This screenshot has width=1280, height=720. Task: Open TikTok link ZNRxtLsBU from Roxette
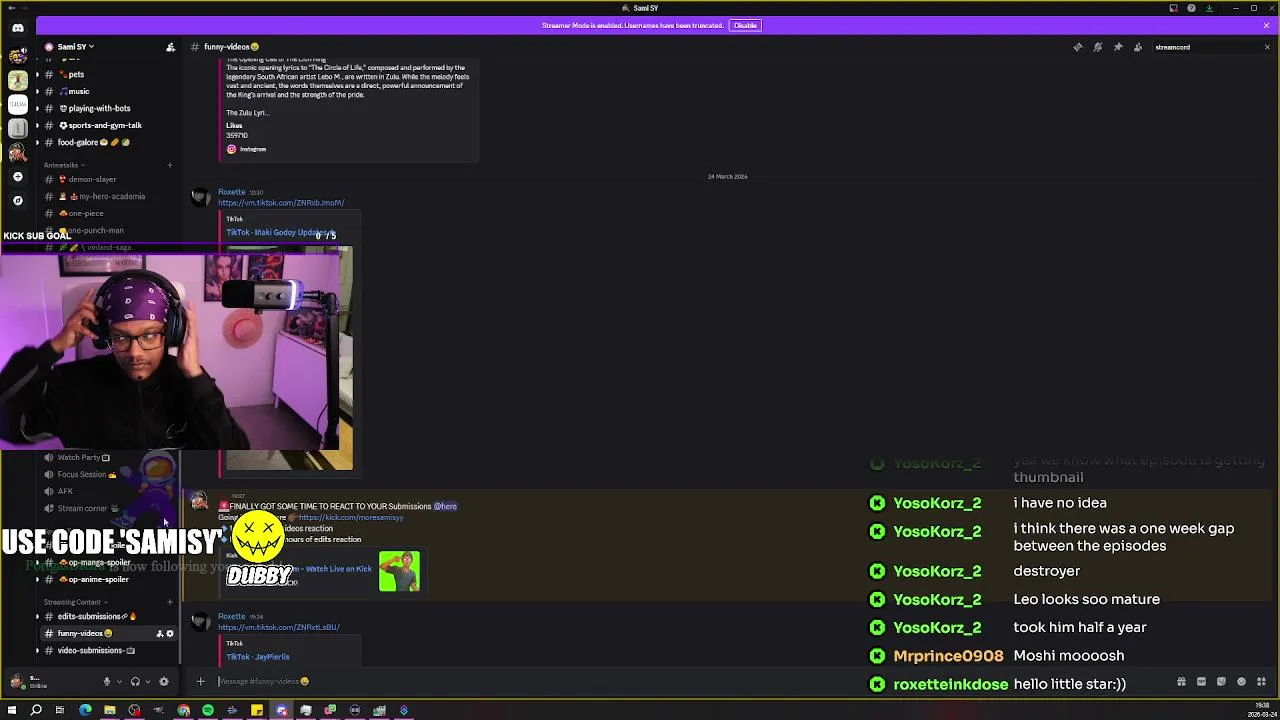[279, 627]
